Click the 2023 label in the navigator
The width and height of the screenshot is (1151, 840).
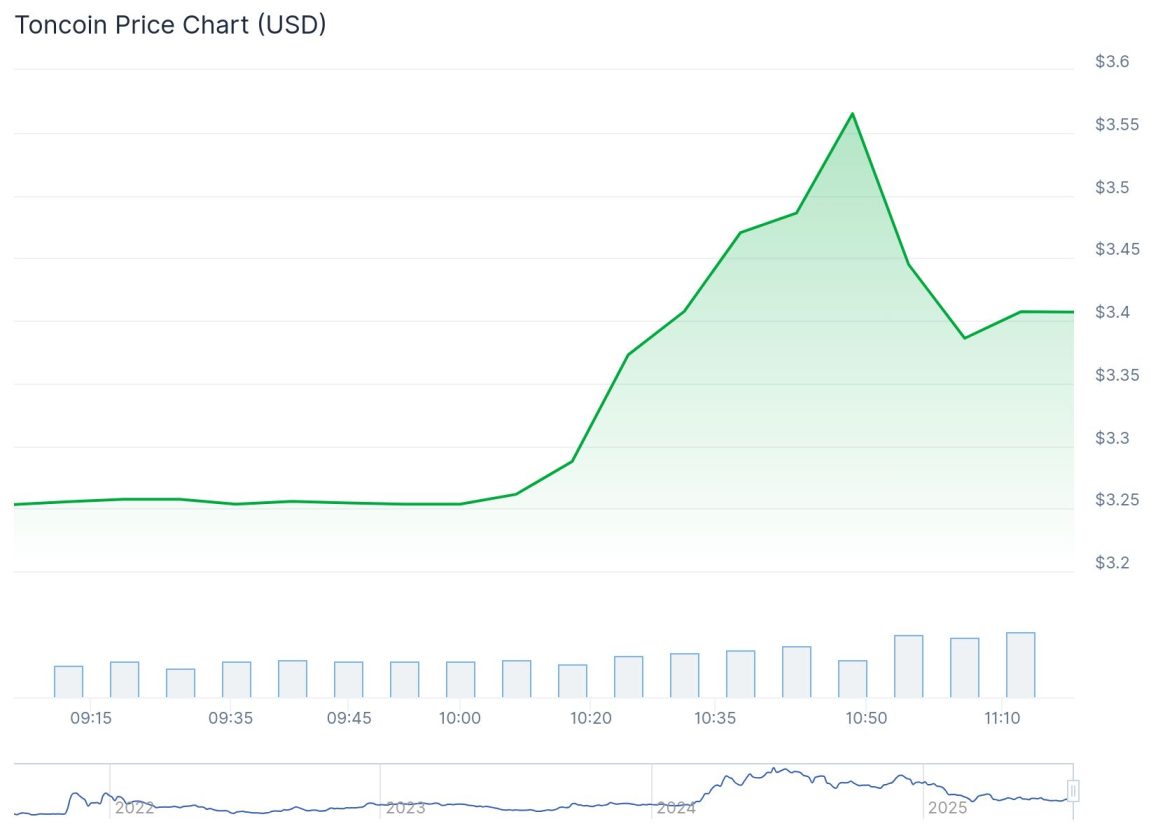pyautogui.click(x=405, y=808)
